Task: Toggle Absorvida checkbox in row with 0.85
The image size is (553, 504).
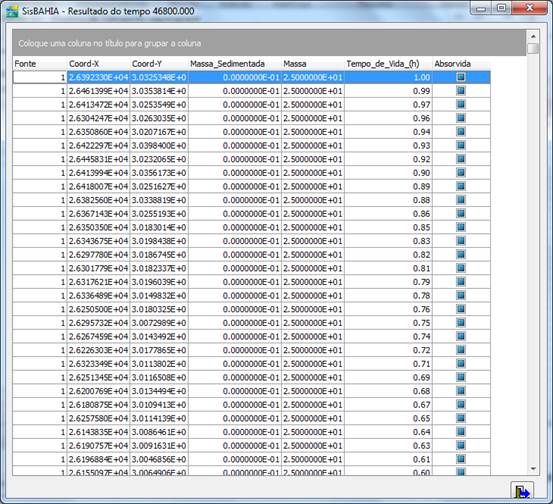Action: [461, 227]
